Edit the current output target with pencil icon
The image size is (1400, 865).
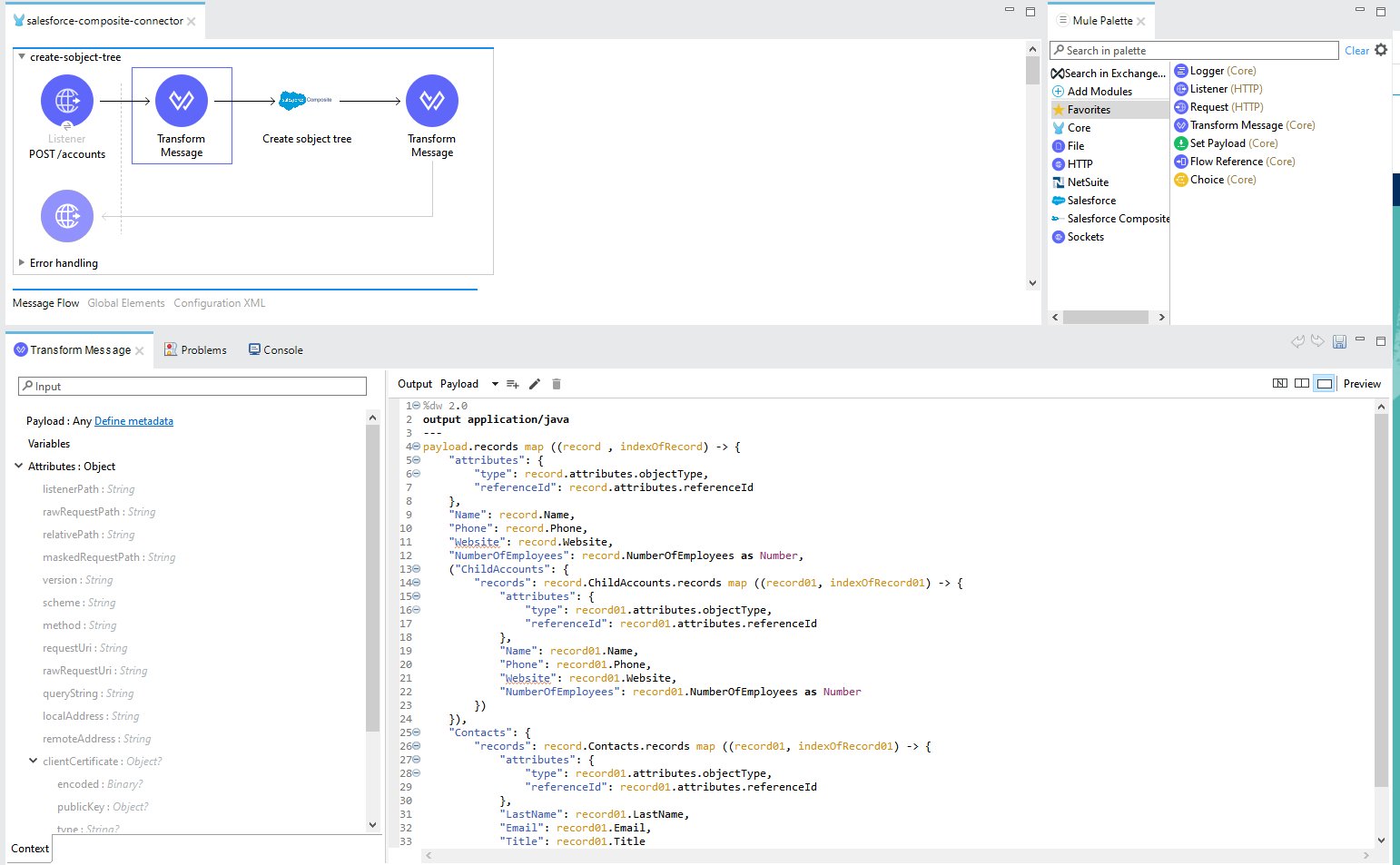pyautogui.click(x=535, y=384)
